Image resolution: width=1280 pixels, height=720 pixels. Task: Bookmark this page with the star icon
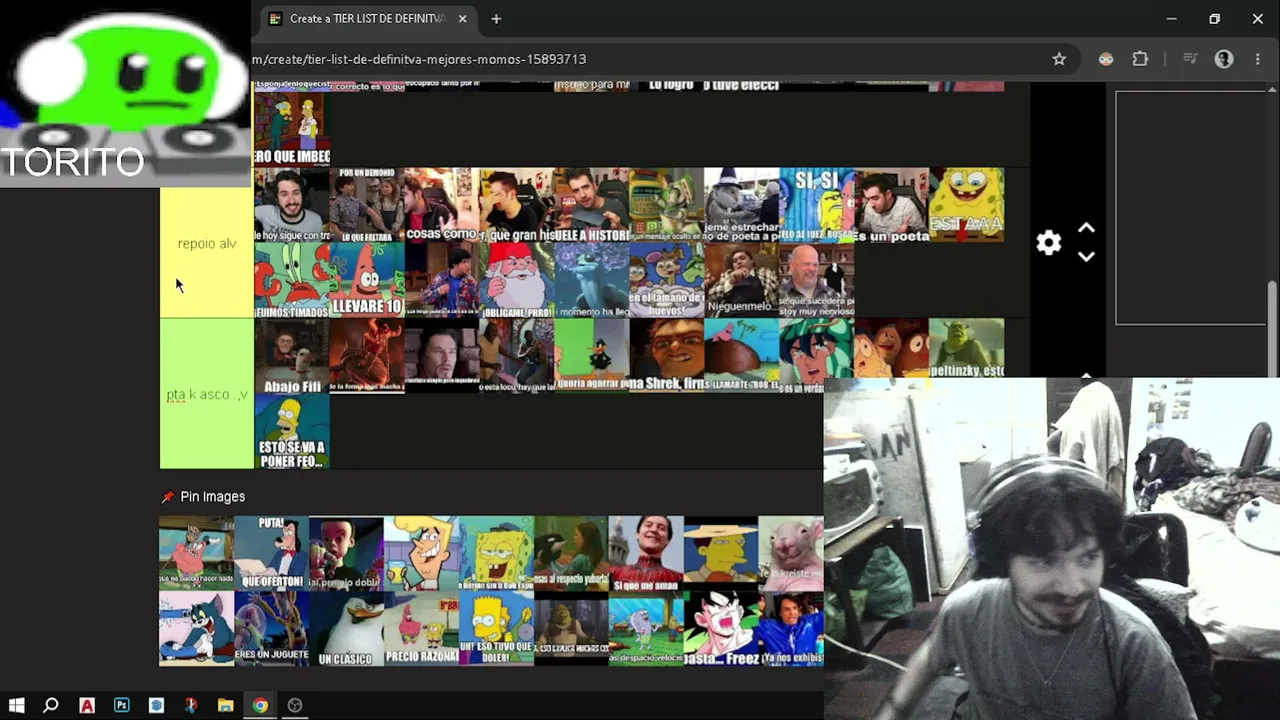[x=1059, y=59]
